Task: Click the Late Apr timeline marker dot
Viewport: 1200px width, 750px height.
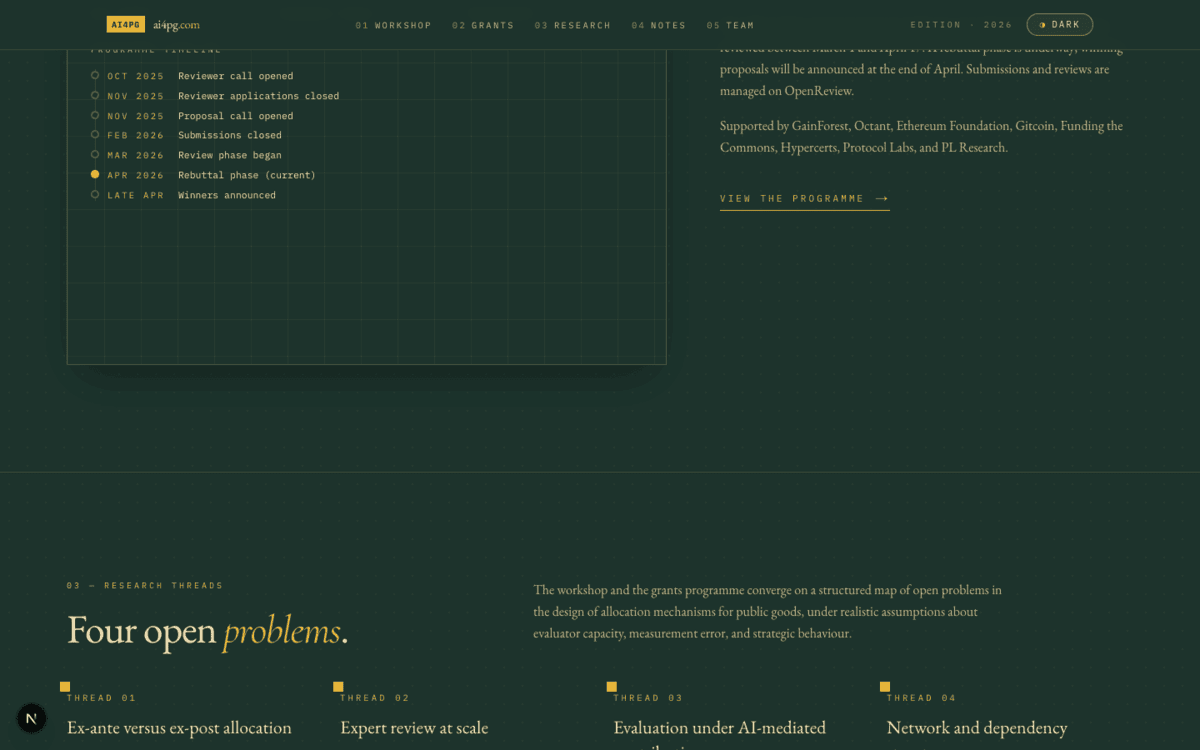Action: 95,194
